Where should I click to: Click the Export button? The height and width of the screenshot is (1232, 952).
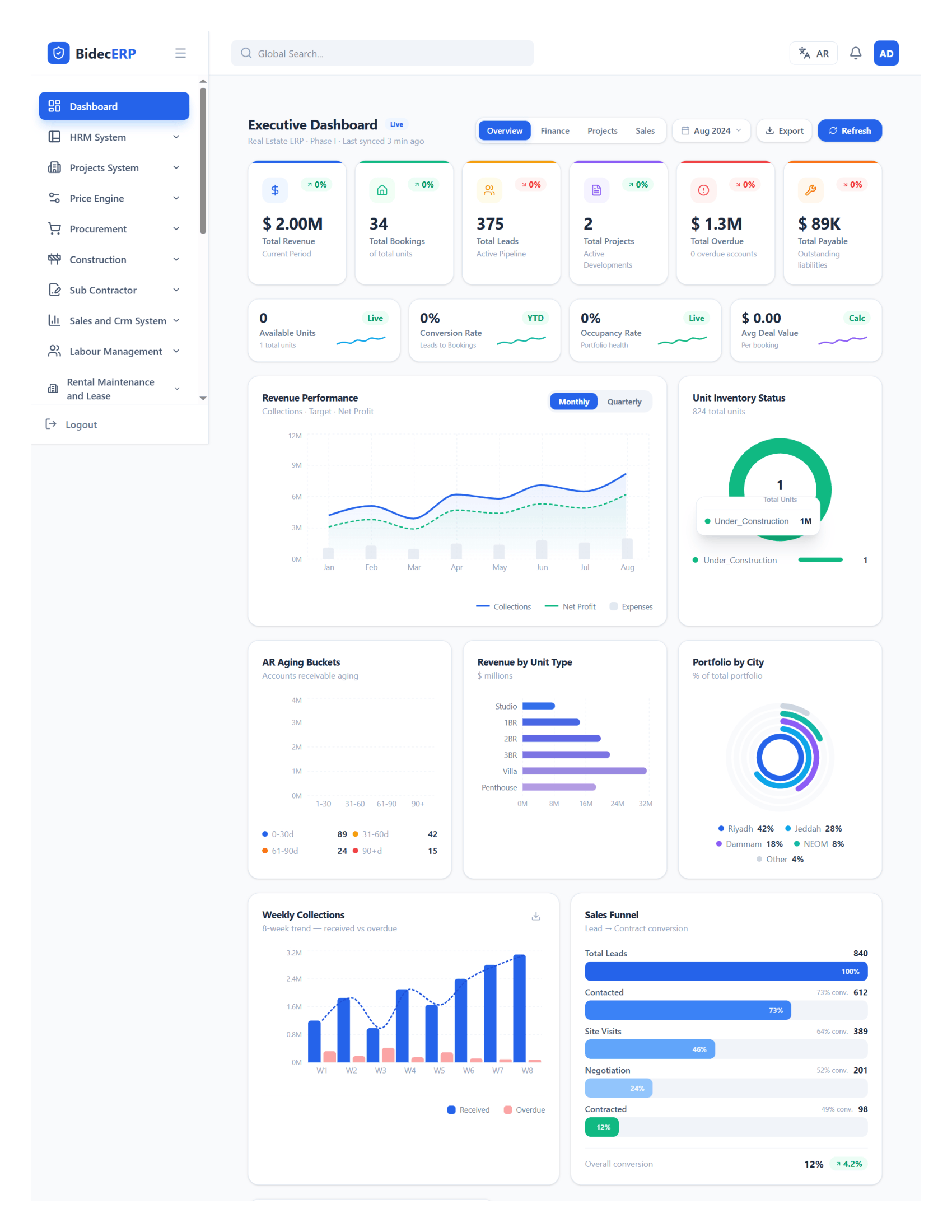[x=784, y=131]
